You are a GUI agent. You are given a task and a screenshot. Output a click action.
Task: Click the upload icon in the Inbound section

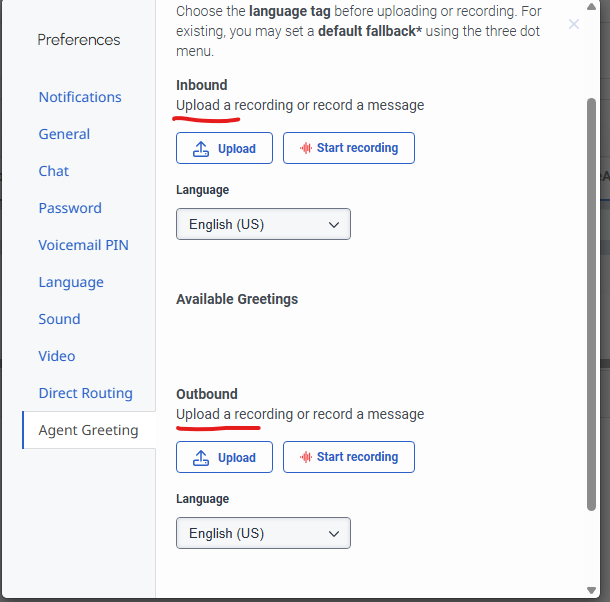pyautogui.click(x=201, y=149)
